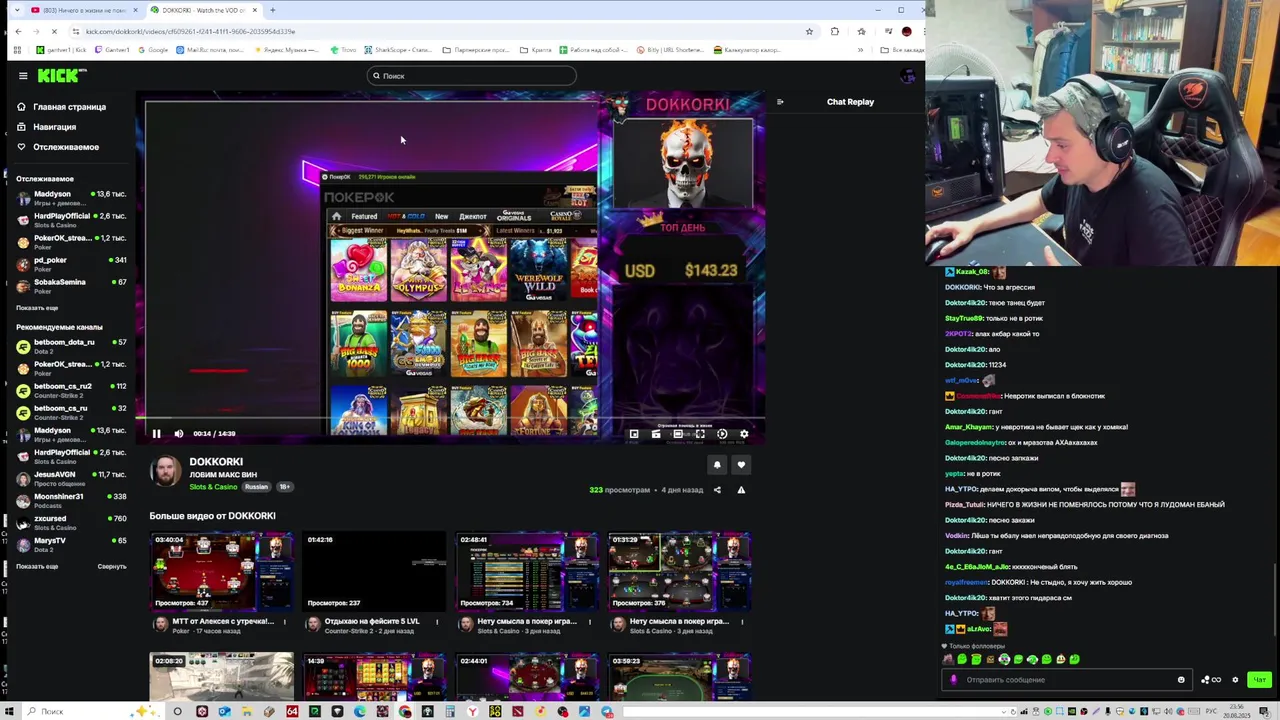The image size is (1280, 720).
Task: Pause the video with the pause button
Action: [x=156, y=433]
